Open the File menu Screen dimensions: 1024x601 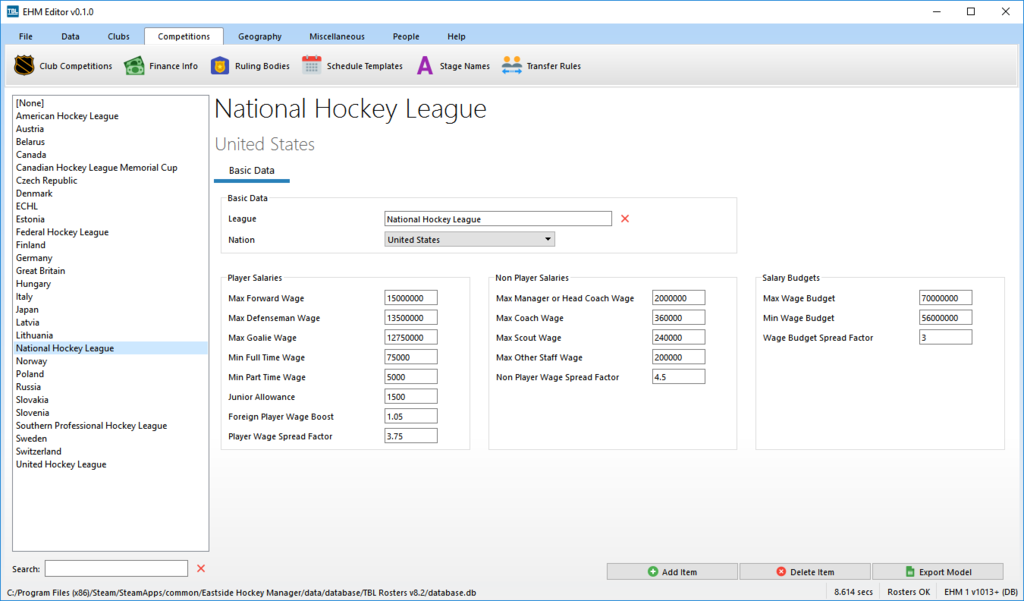point(25,37)
